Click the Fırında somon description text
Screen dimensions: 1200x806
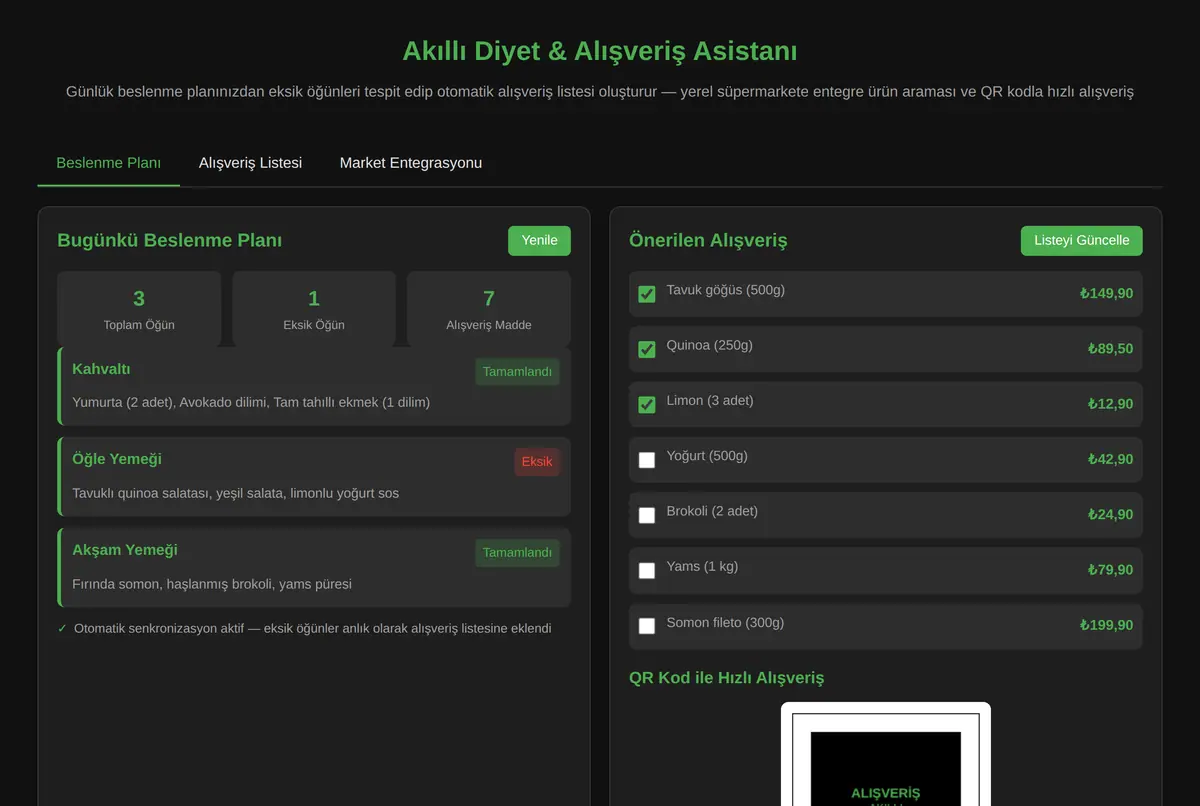point(212,584)
